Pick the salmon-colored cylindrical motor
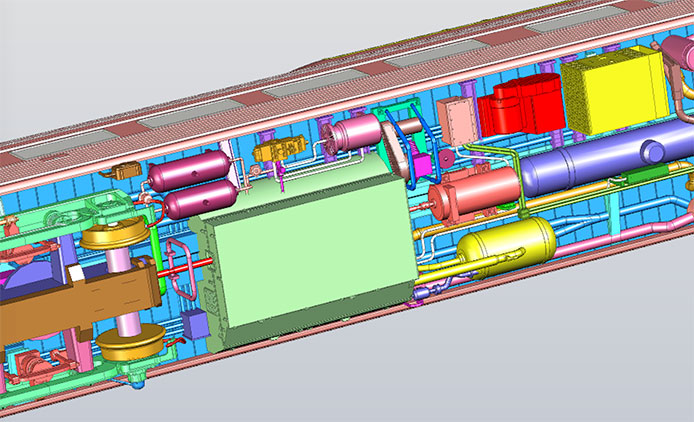The height and width of the screenshot is (422, 694). [474, 195]
